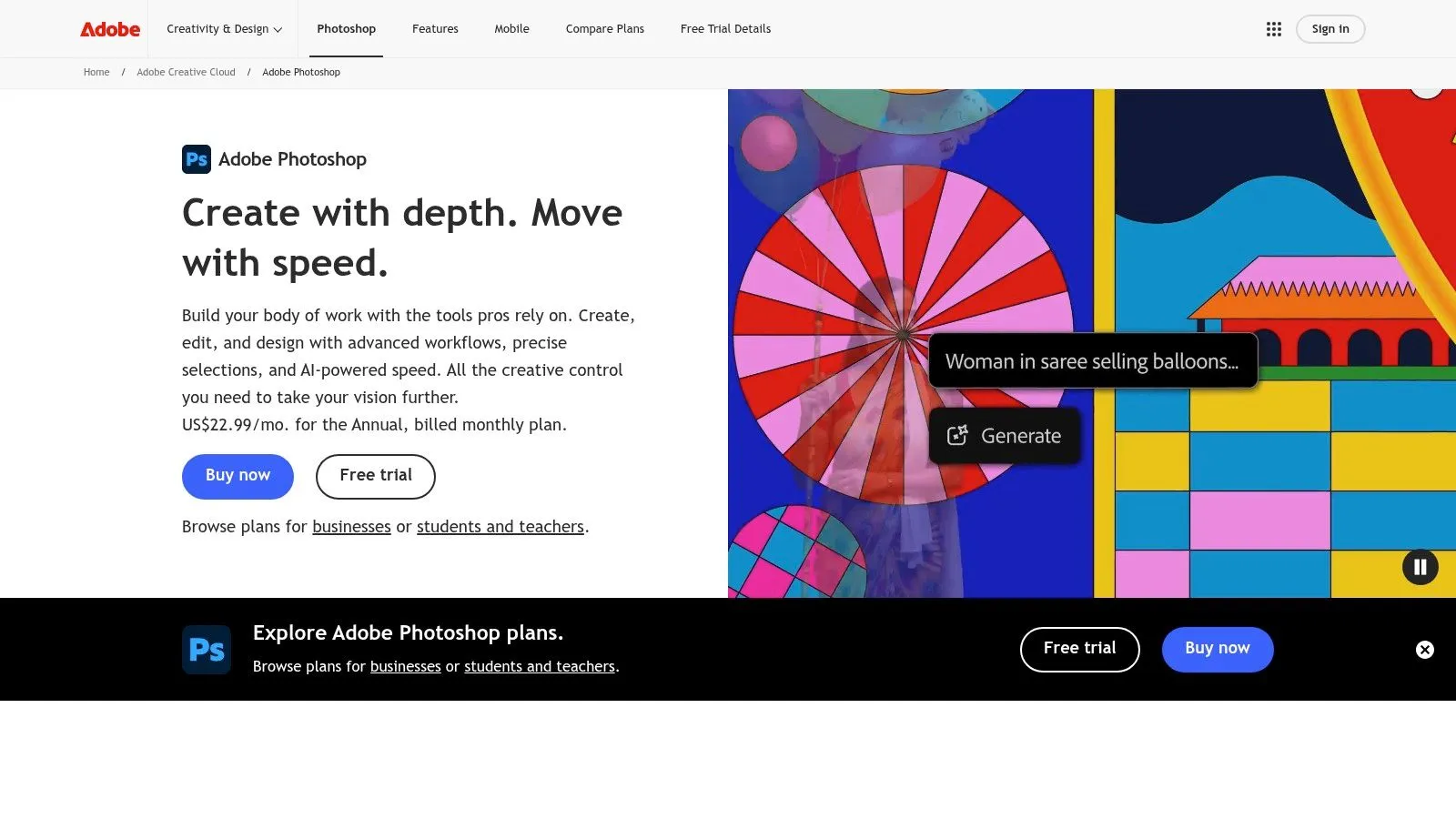Go to Home in the breadcrumb
The image size is (1456, 819).
(96, 73)
